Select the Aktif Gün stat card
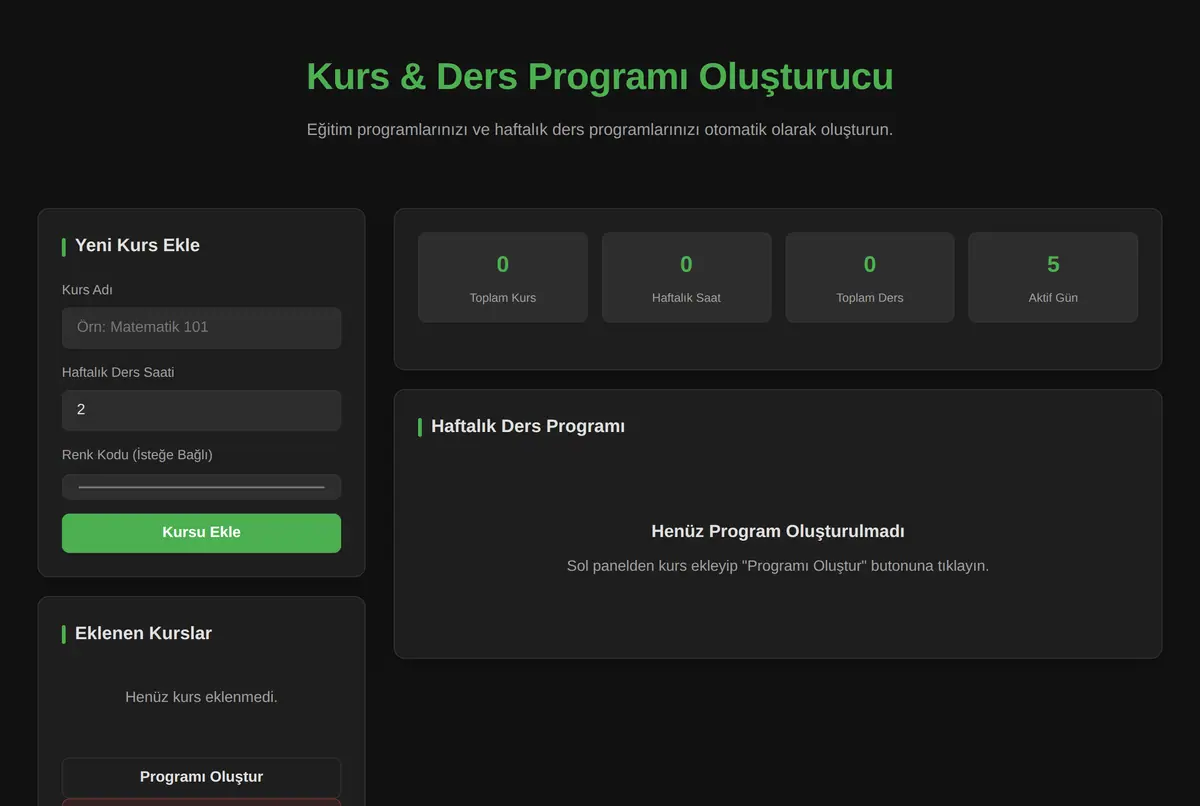This screenshot has height=806, width=1200. tap(1053, 277)
